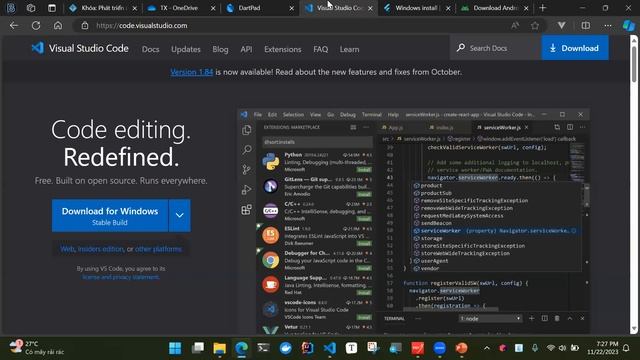Open the Extensions page
This screenshot has height=360, width=640.
pyautogui.click(x=282, y=49)
